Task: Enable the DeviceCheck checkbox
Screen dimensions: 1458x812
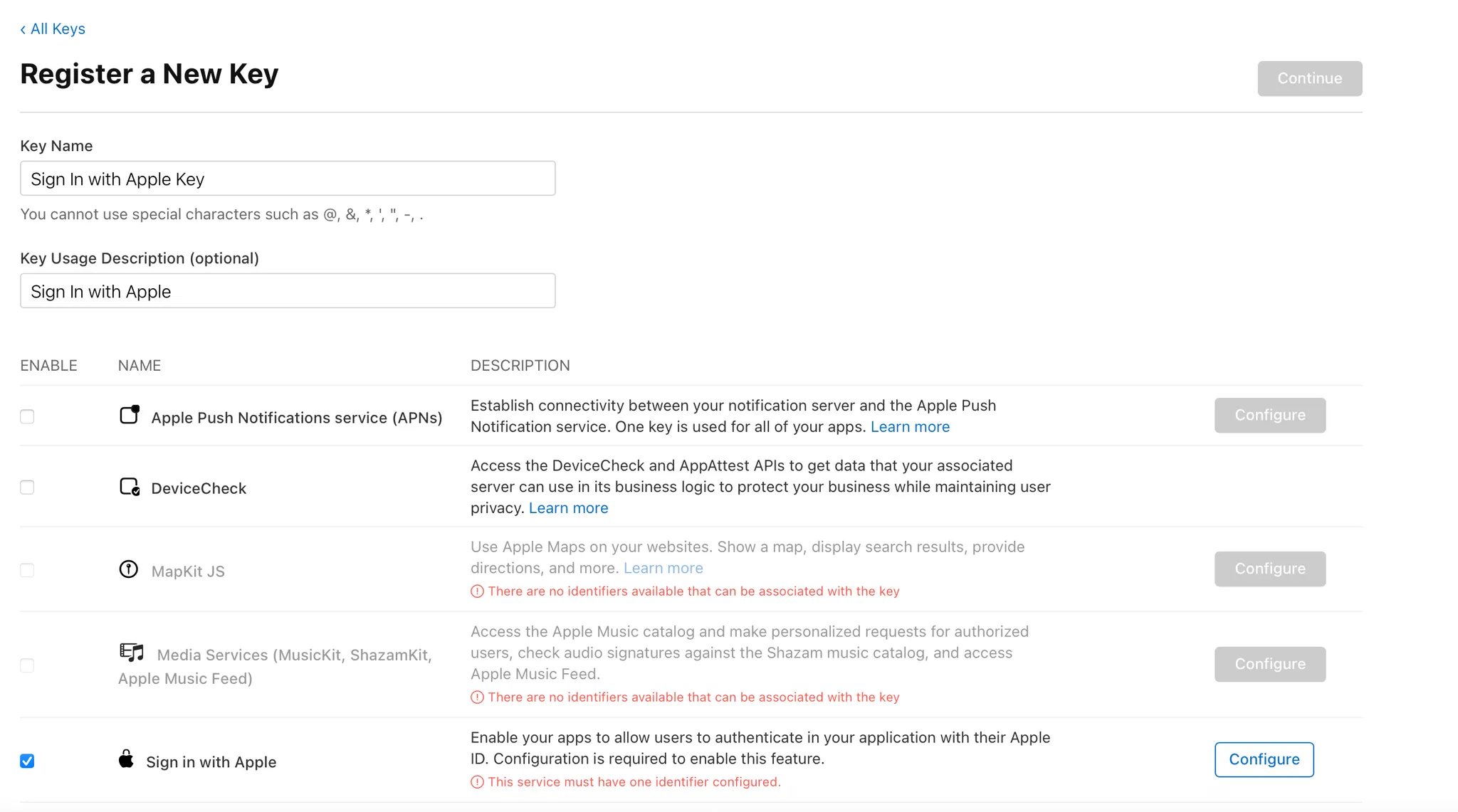Action: click(x=27, y=487)
